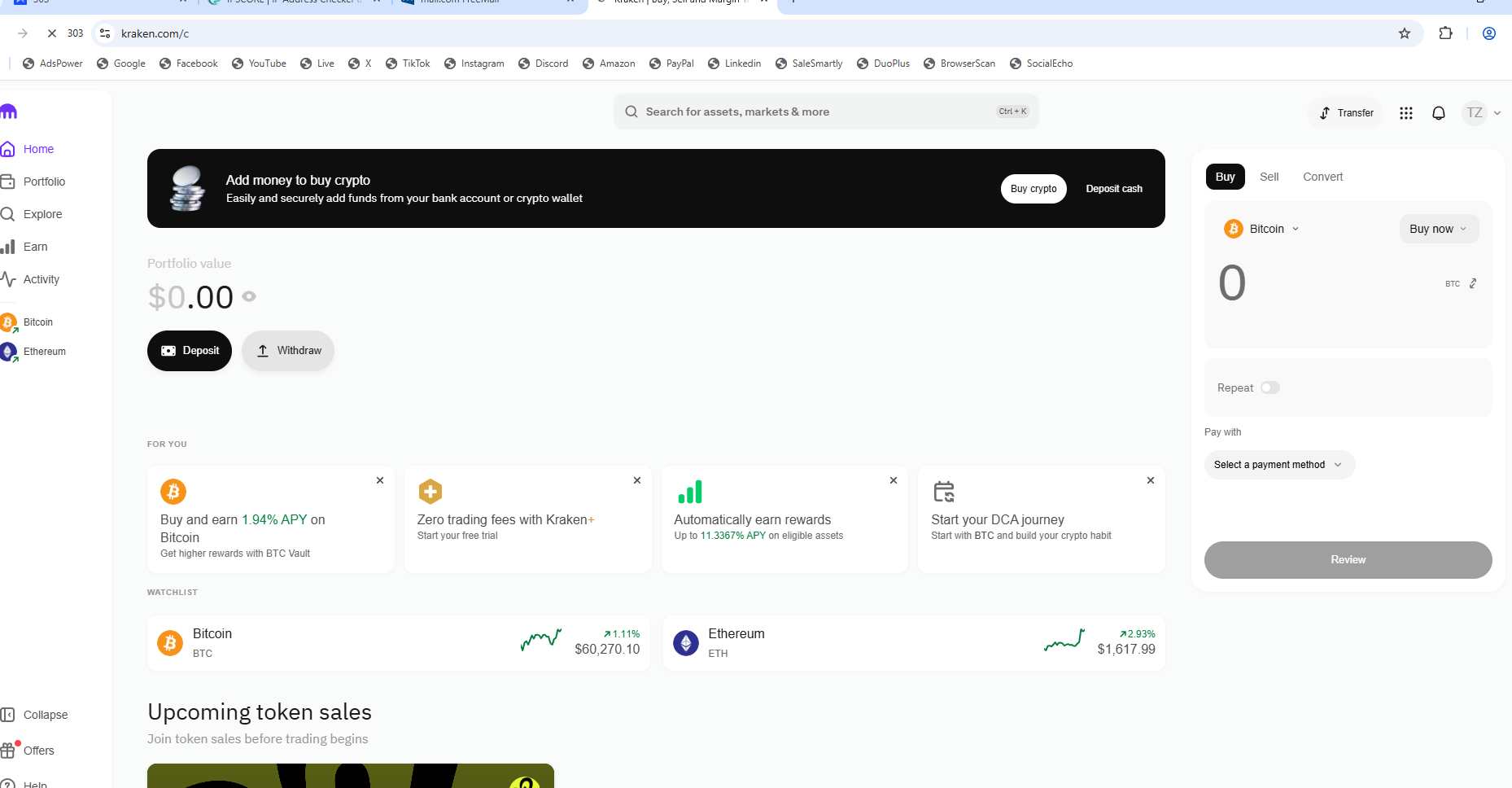Click the Withdraw button
This screenshot has height=788, width=1512.
click(x=288, y=351)
